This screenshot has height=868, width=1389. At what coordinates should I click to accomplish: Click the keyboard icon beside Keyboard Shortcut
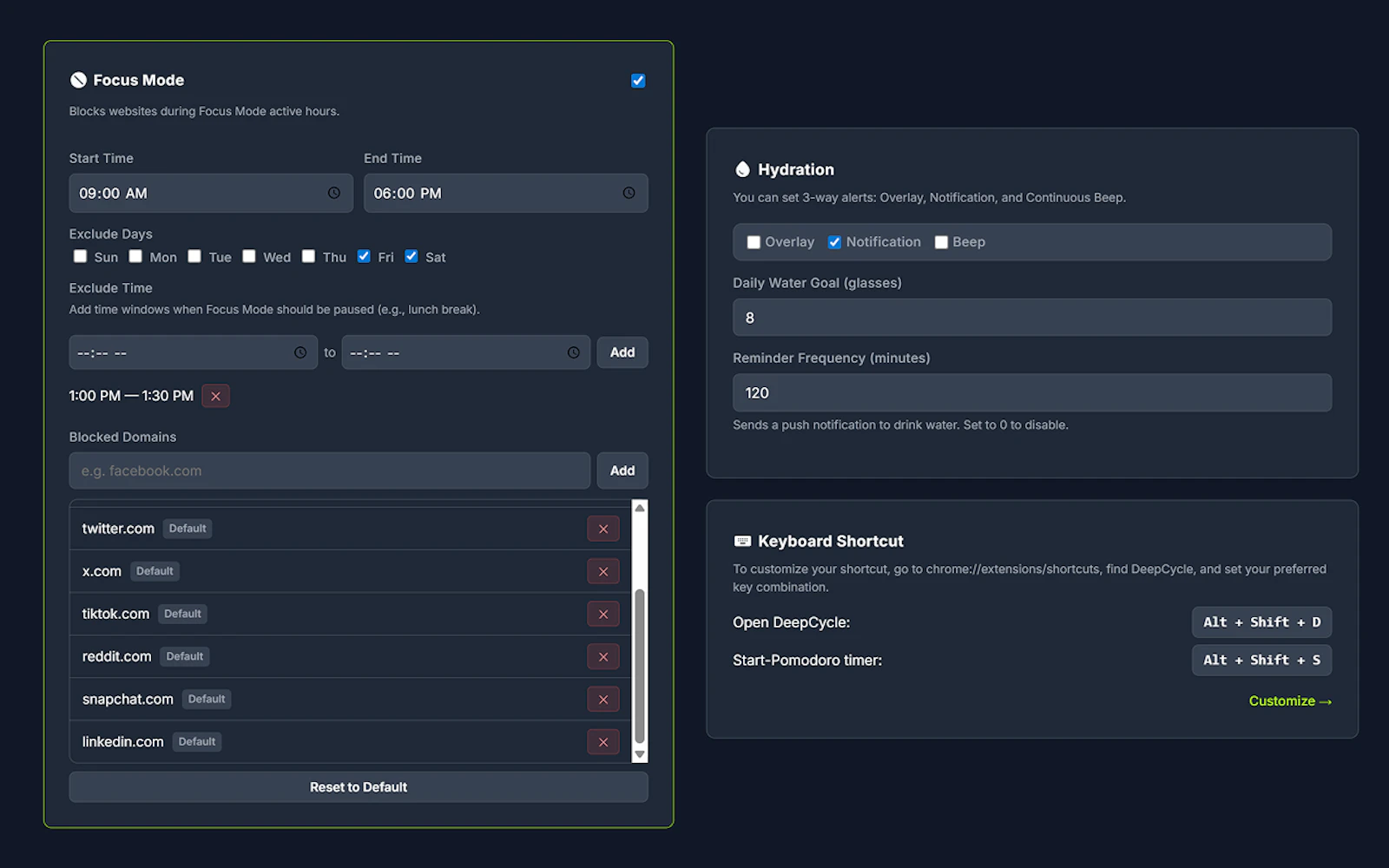pos(742,540)
